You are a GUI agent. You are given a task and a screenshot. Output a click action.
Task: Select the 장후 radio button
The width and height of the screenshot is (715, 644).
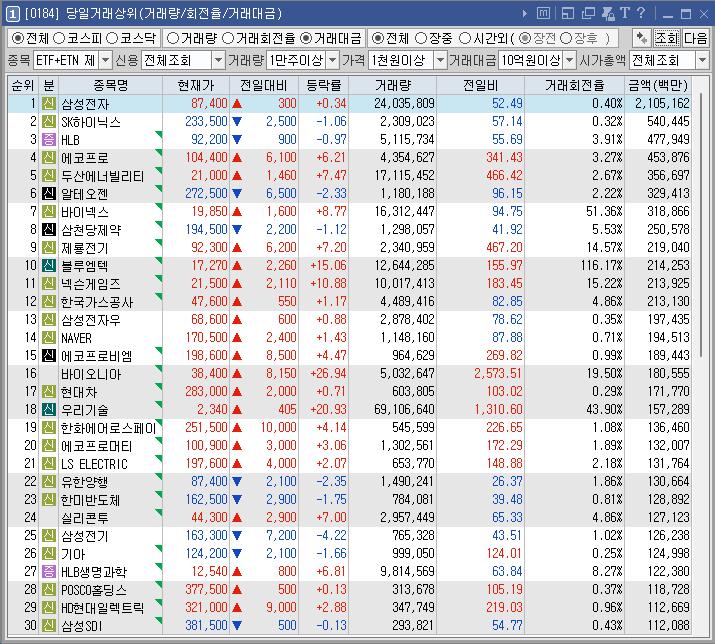566,38
